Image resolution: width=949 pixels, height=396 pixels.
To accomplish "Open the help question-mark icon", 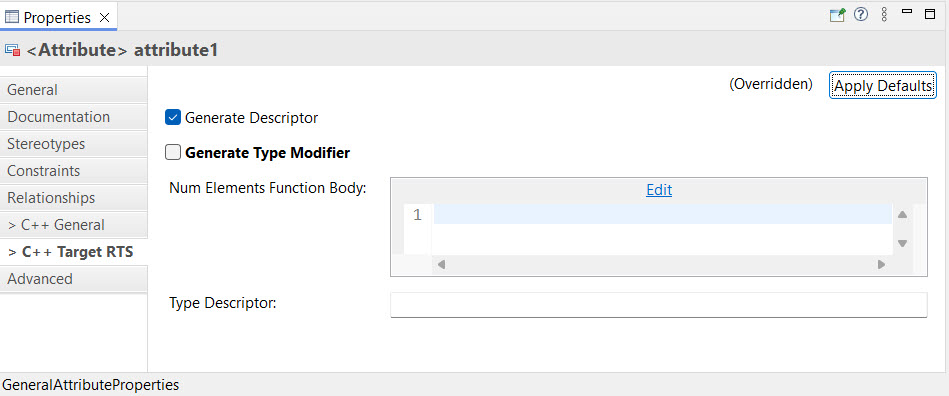I will tap(861, 15).
